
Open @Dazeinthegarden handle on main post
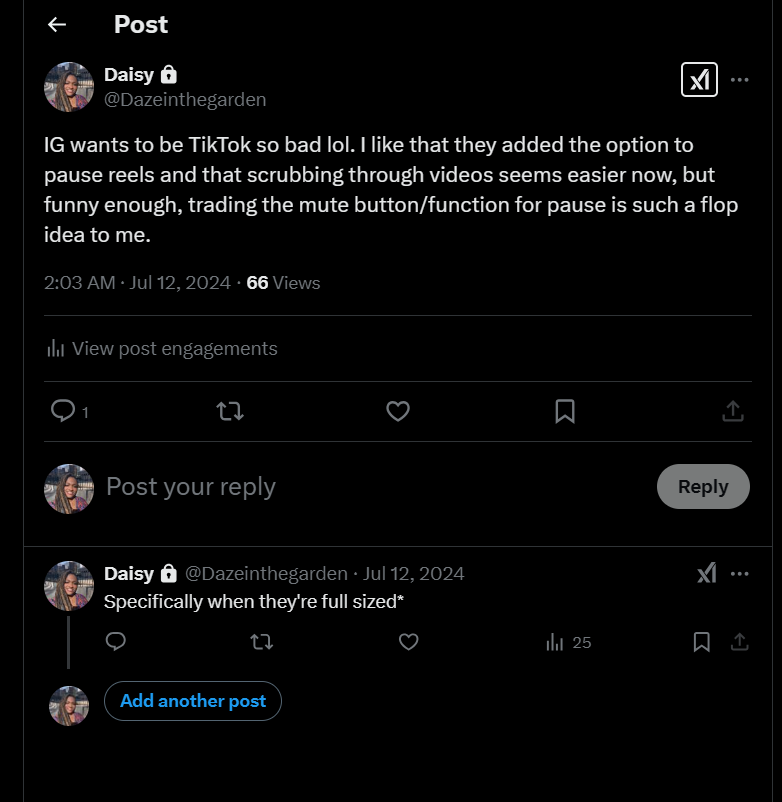(x=185, y=99)
